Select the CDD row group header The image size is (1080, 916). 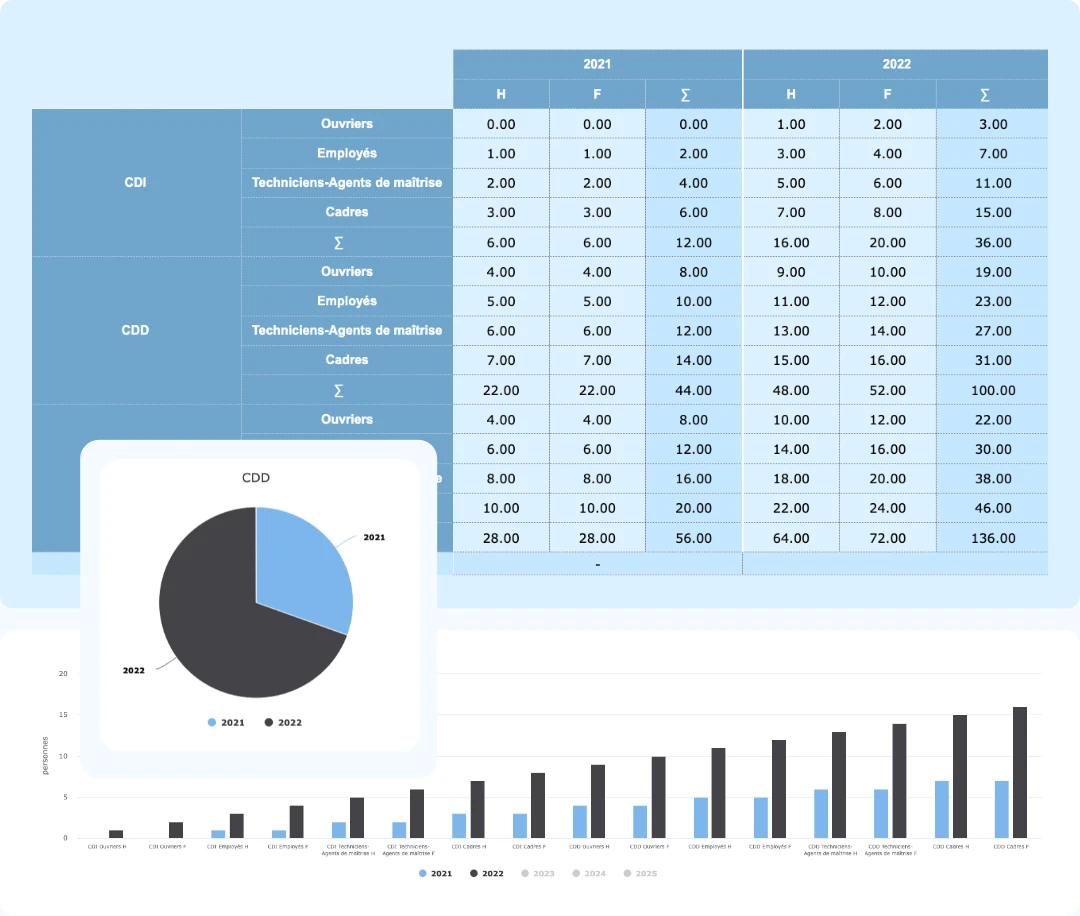(136, 330)
